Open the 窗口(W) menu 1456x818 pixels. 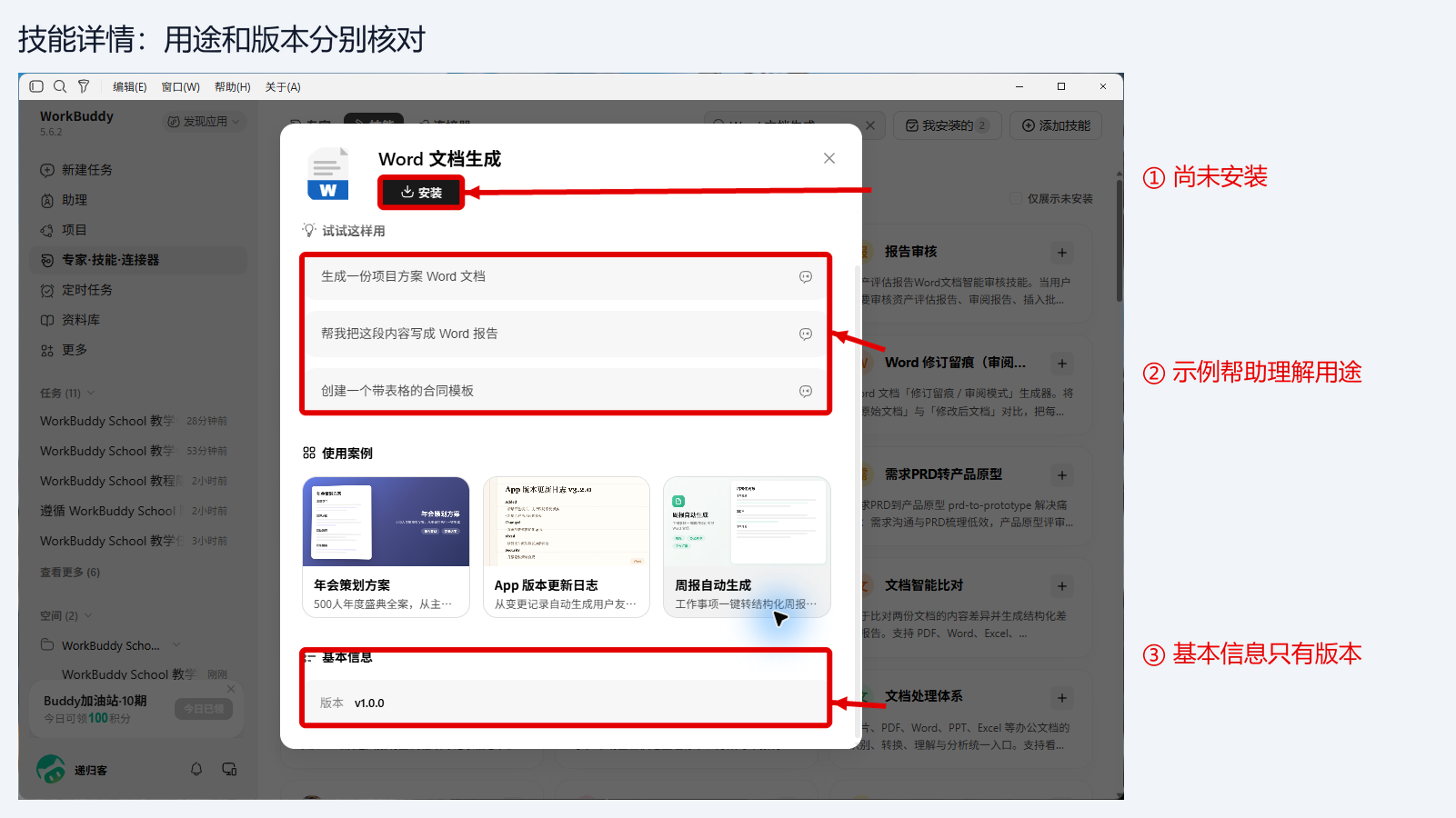(181, 86)
